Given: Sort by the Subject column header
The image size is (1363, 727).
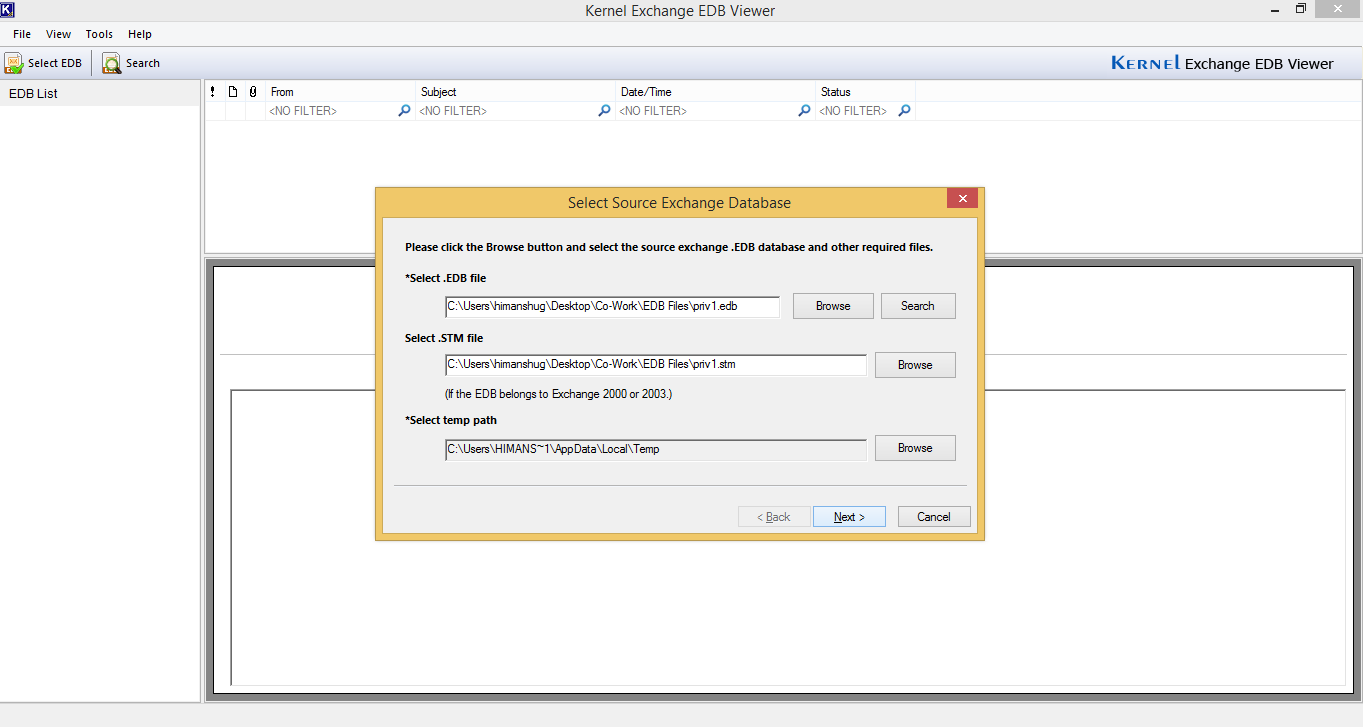Looking at the screenshot, I should pyautogui.click(x=515, y=91).
